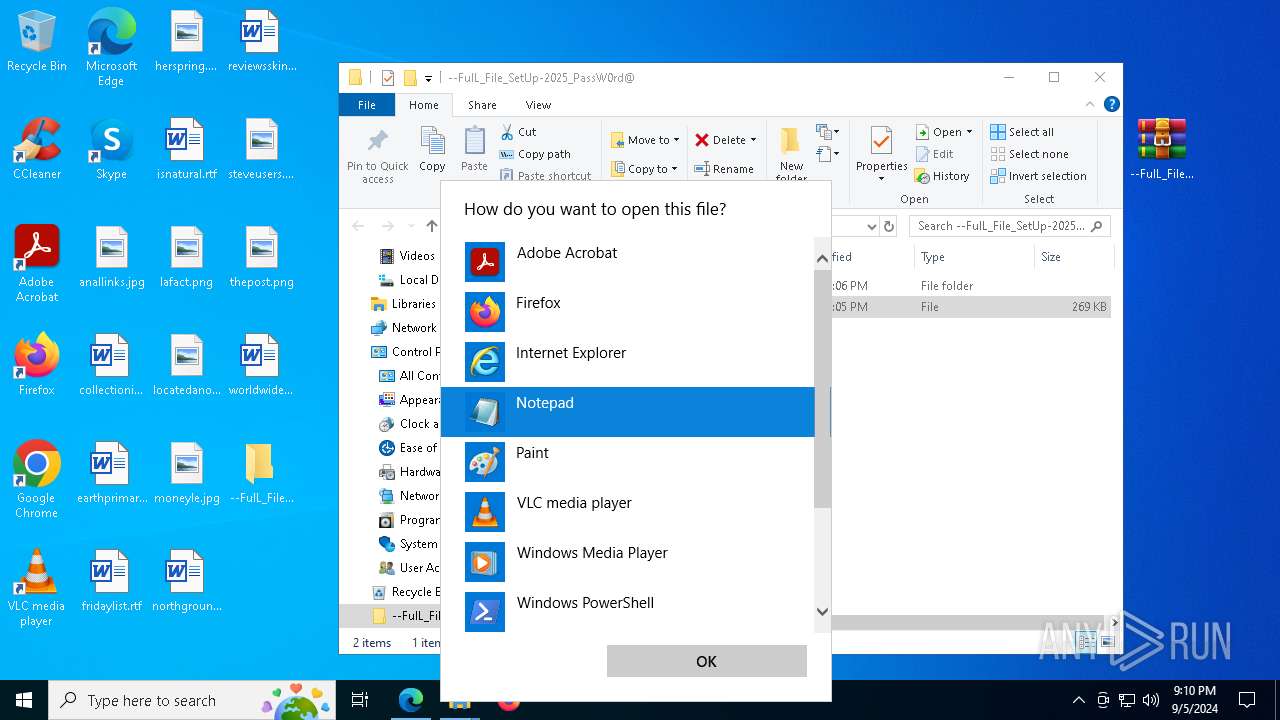Collapse the ribbon with the chevron
1280x720 pixels.
pos(1090,104)
